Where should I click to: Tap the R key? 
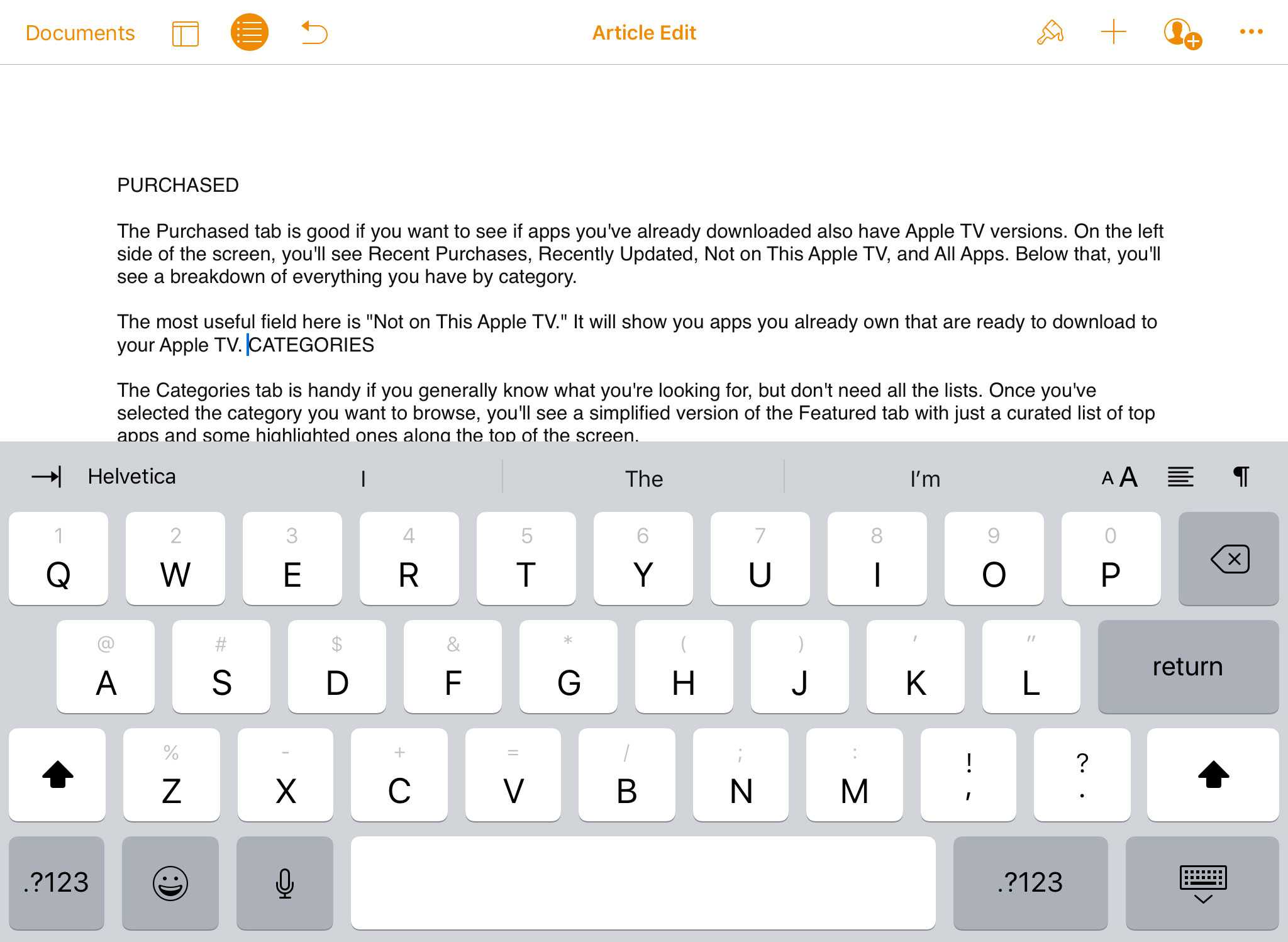tap(409, 558)
